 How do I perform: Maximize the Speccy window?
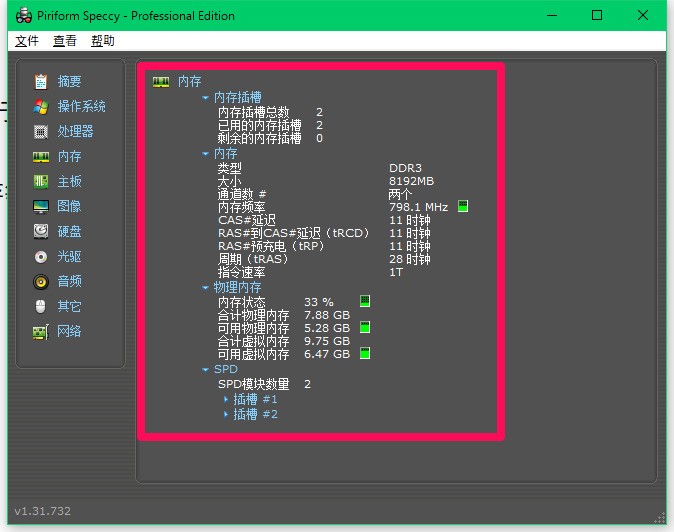[x=597, y=15]
